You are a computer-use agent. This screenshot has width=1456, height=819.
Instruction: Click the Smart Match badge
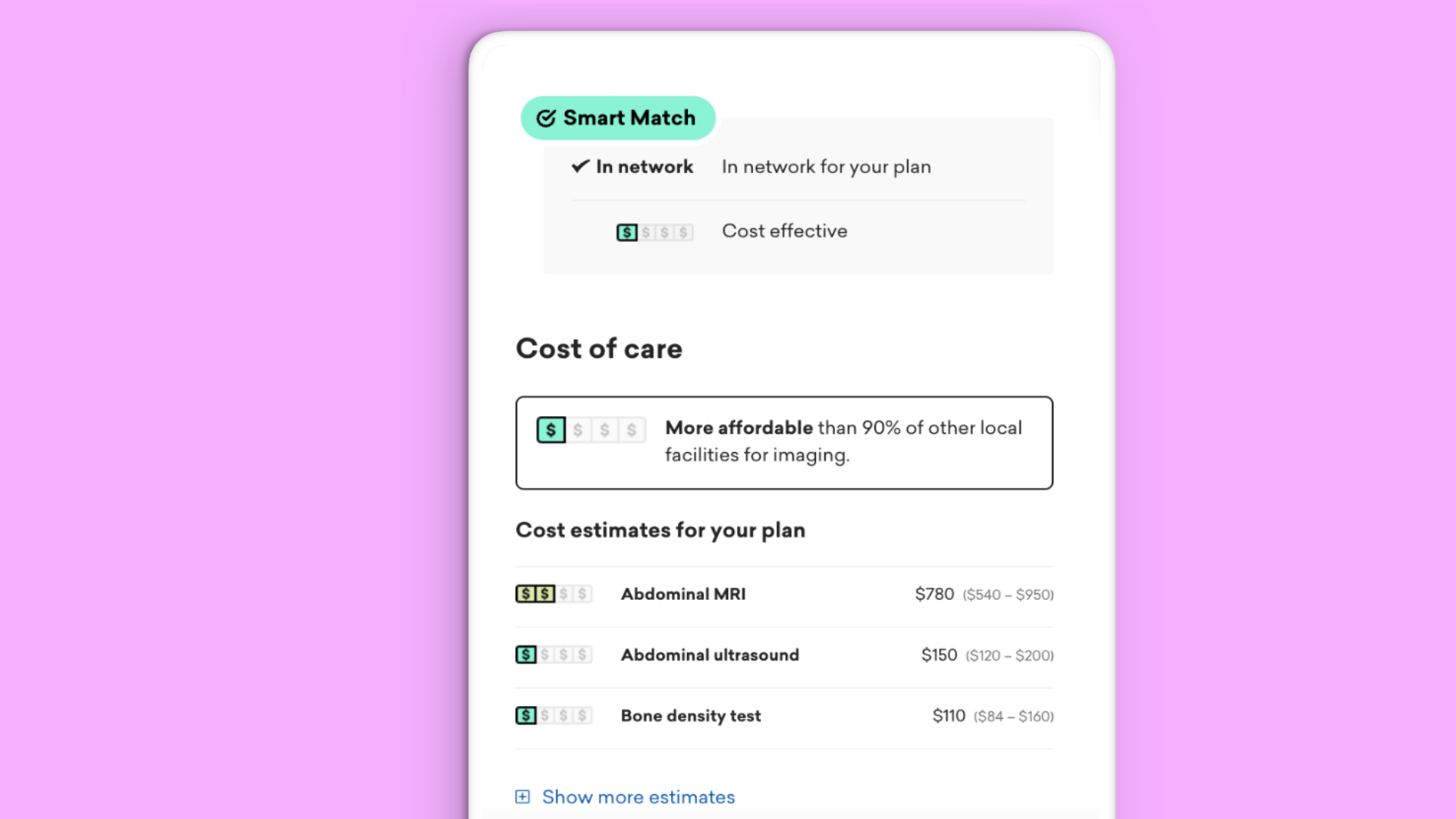click(618, 118)
